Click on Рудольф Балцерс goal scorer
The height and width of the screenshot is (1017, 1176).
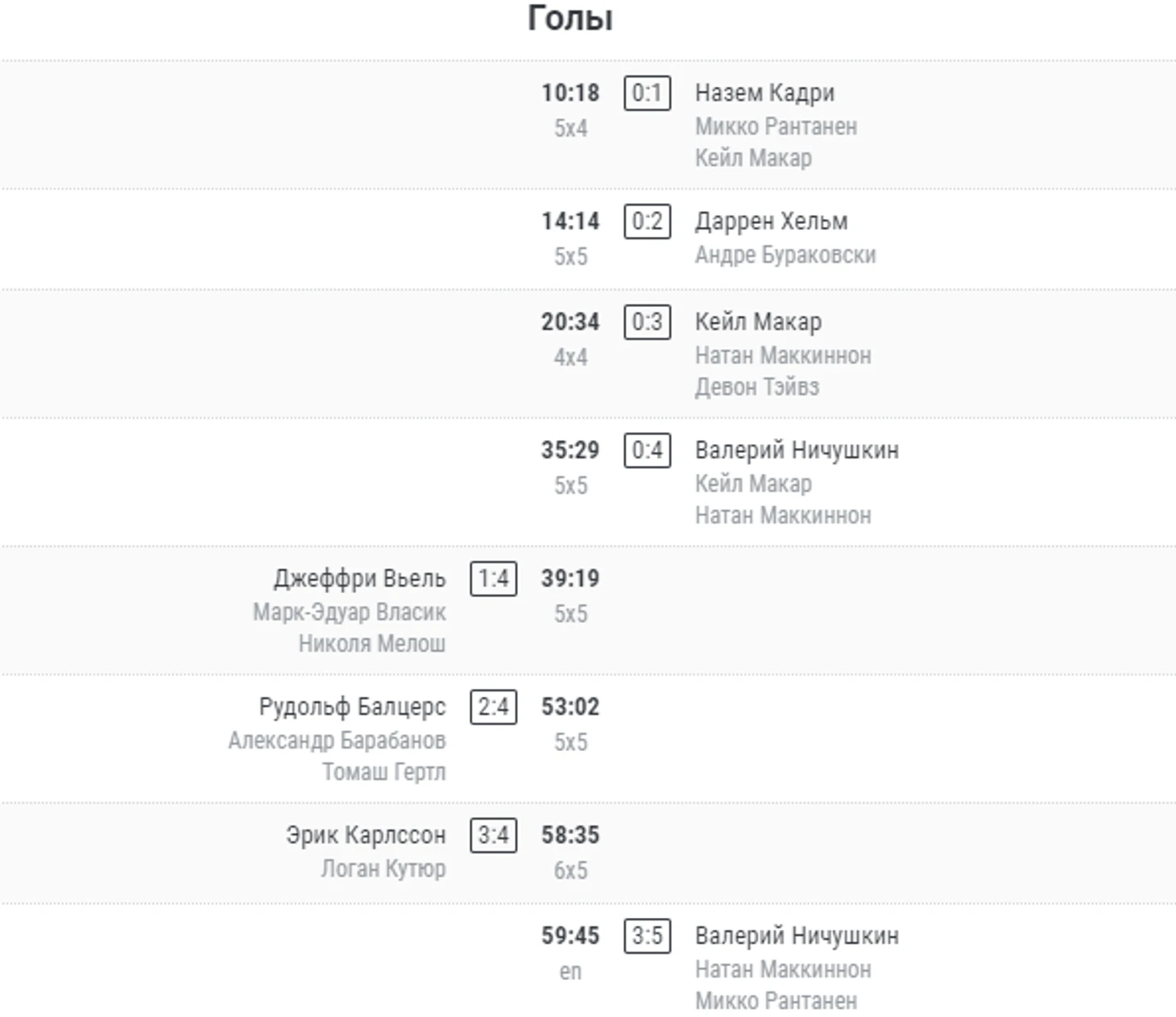point(352,707)
